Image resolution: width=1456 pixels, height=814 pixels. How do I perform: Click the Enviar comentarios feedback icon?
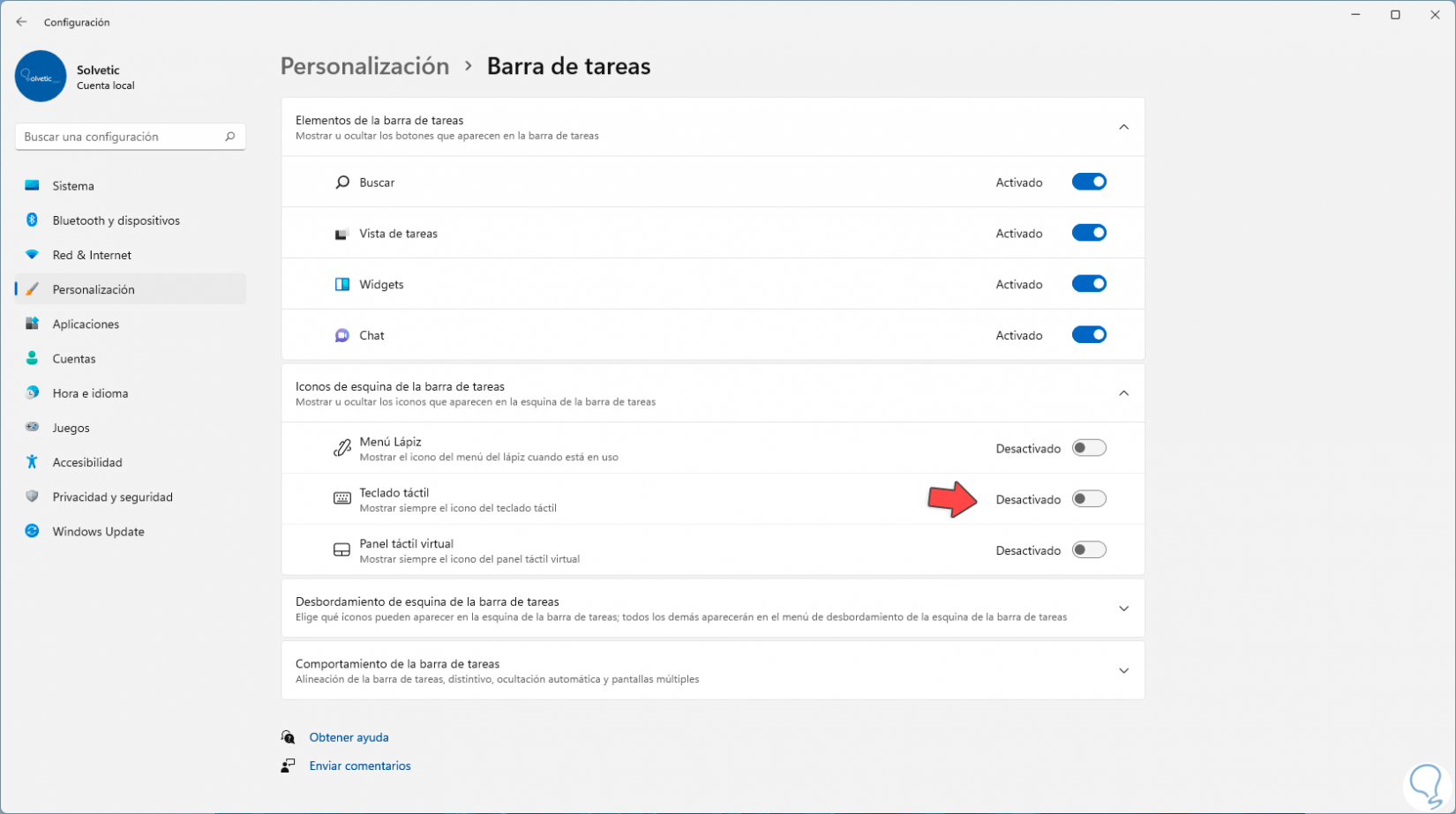pos(288,765)
